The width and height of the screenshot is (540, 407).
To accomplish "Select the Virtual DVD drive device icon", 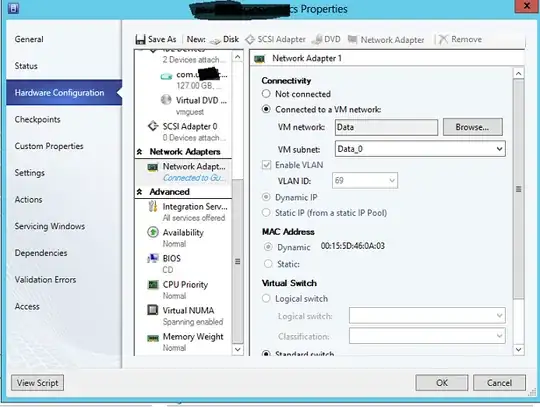I will 166,100.
